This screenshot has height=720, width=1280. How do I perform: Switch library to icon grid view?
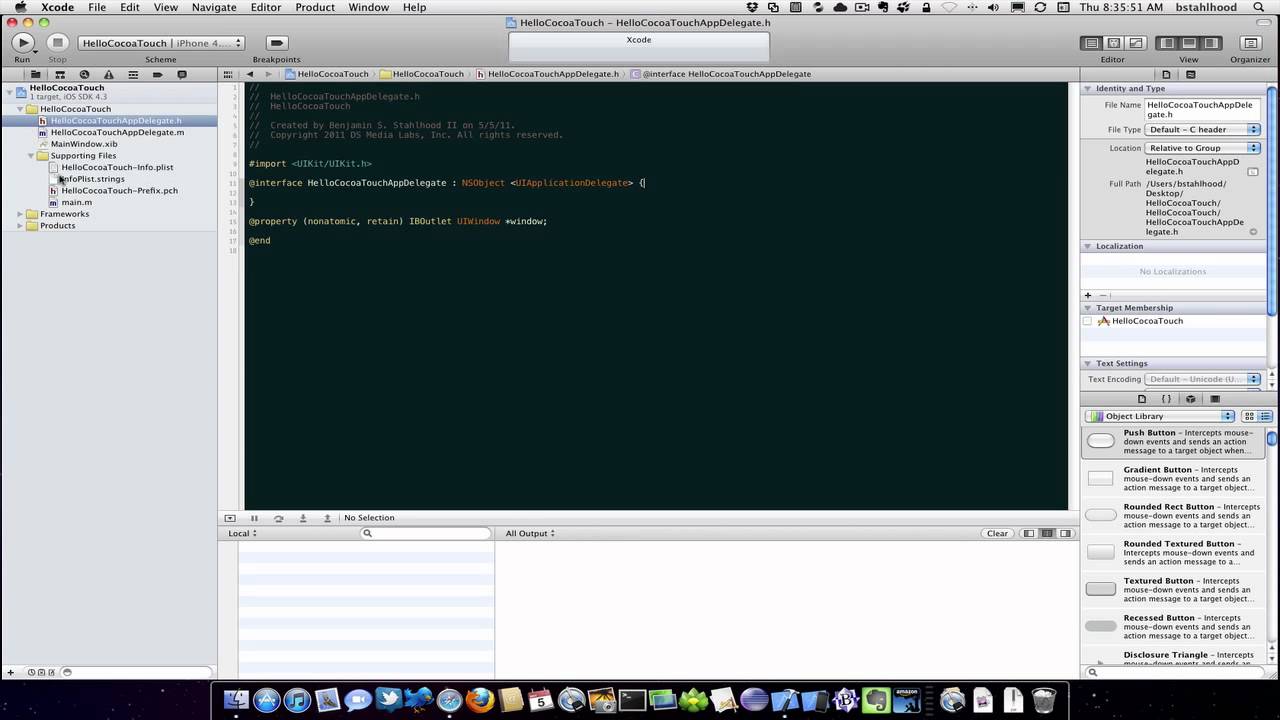click(x=1249, y=416)
